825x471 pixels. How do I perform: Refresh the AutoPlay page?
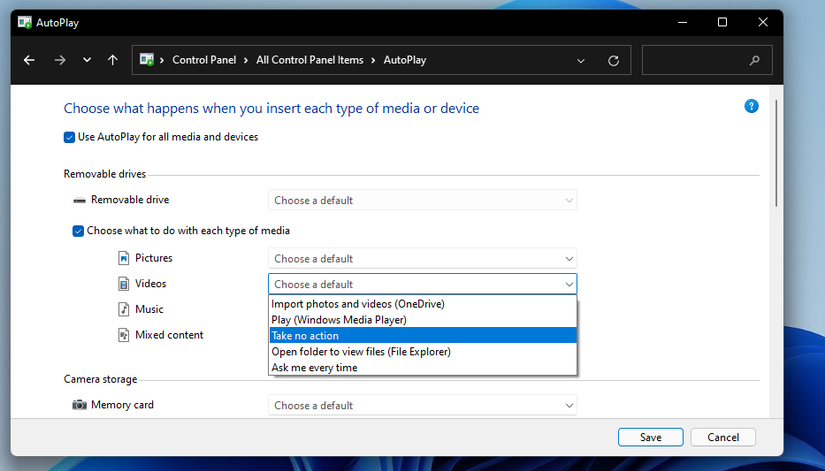[613, 61]
